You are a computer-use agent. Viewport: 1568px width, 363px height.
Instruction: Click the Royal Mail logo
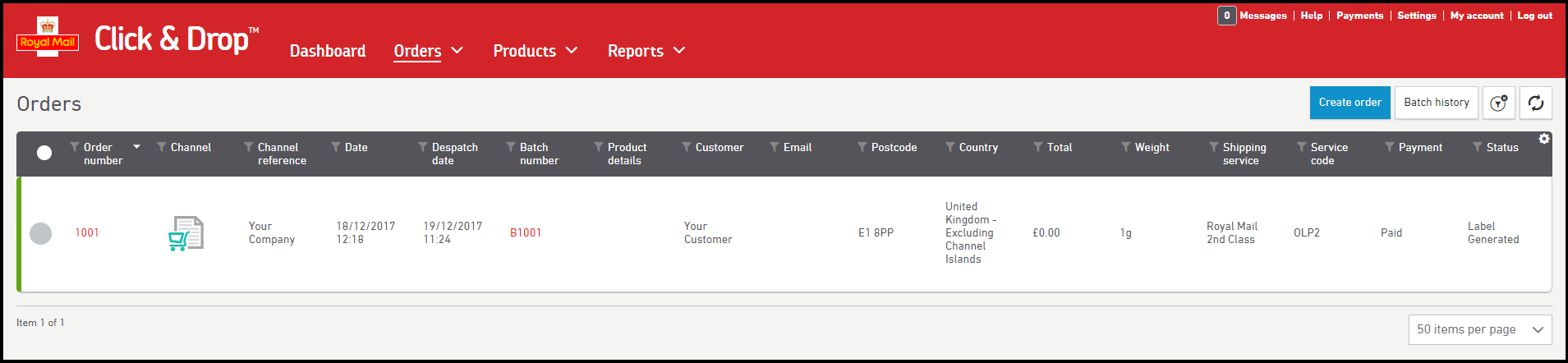[x=48, y=38]
